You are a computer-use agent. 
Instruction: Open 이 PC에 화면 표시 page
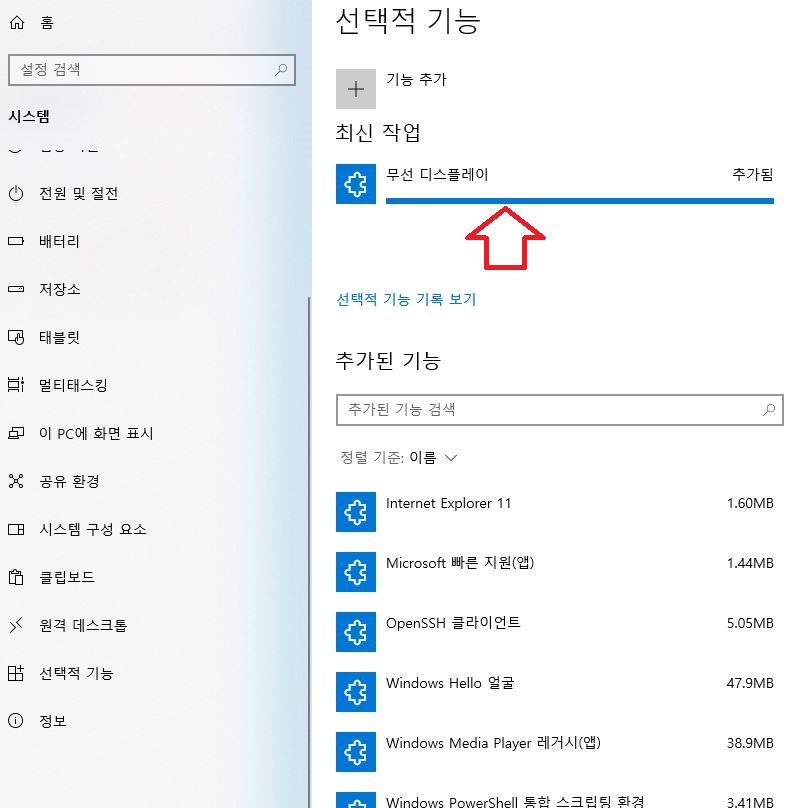point(18,433)
